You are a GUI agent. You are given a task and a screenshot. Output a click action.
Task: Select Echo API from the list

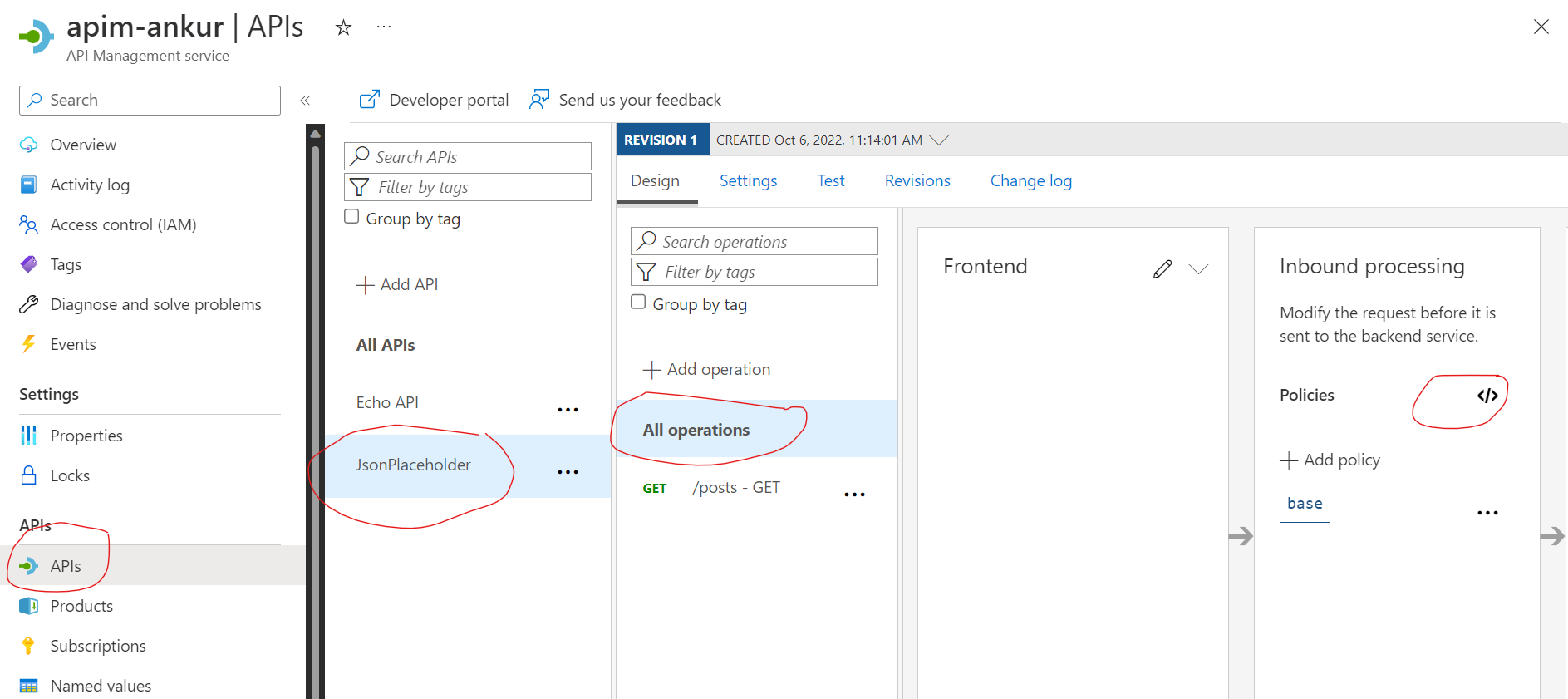tap(387, 402)
